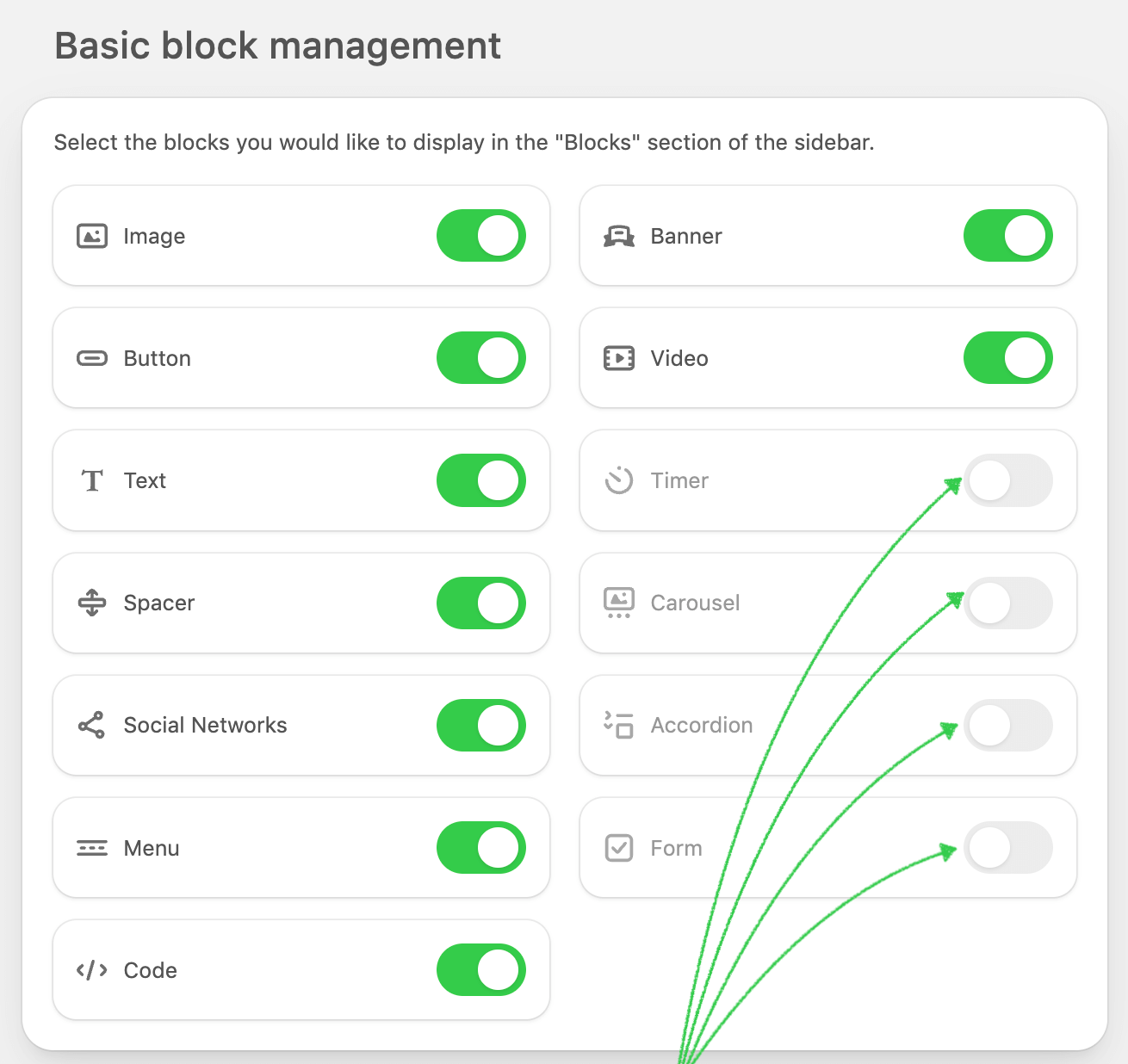Click the Menu block icon
The height and width of the screenshot is (1064, 1128).
(92, 848)
